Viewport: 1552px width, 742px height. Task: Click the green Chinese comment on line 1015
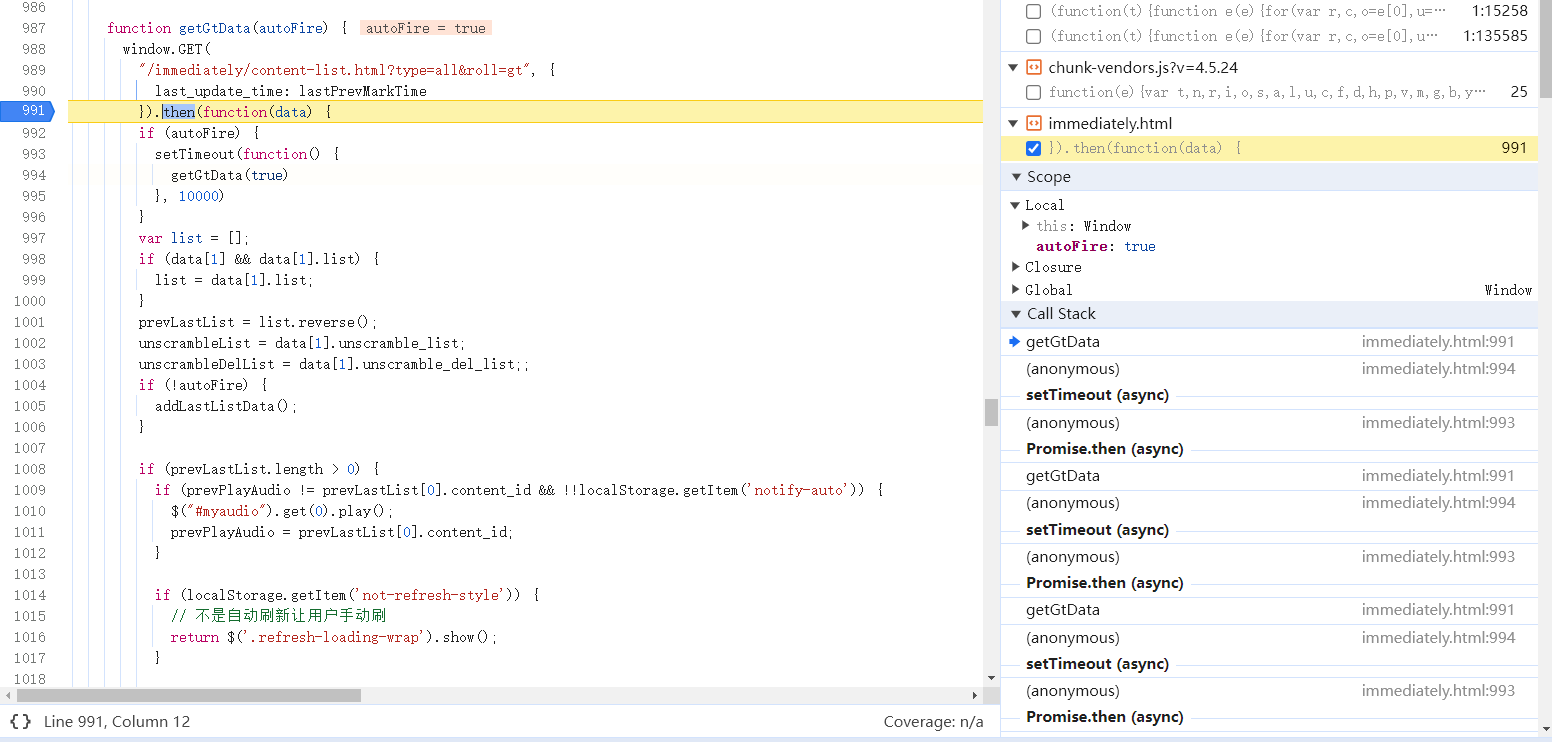(278, 616)
